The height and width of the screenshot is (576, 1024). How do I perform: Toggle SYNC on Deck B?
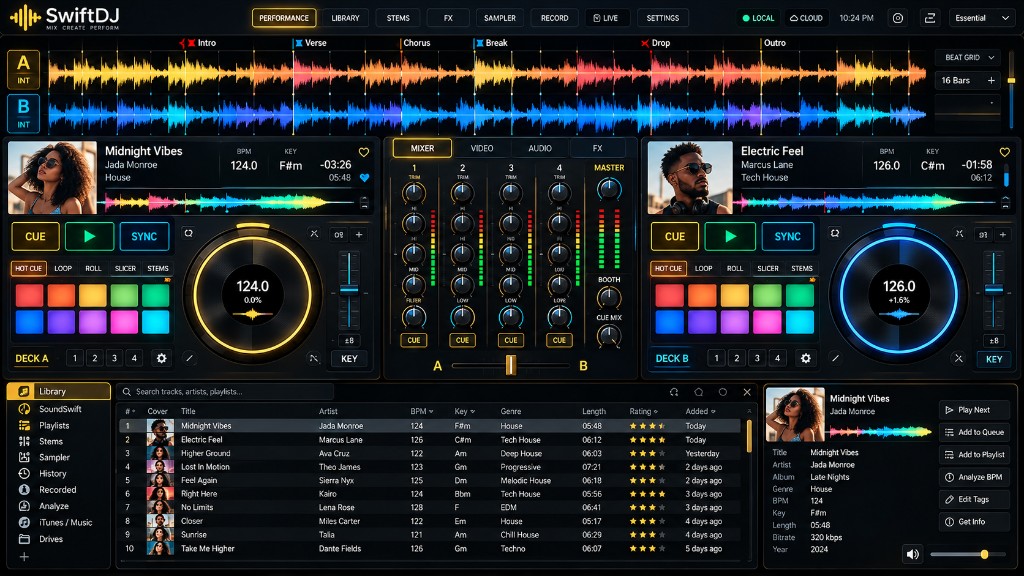(788, 236)
